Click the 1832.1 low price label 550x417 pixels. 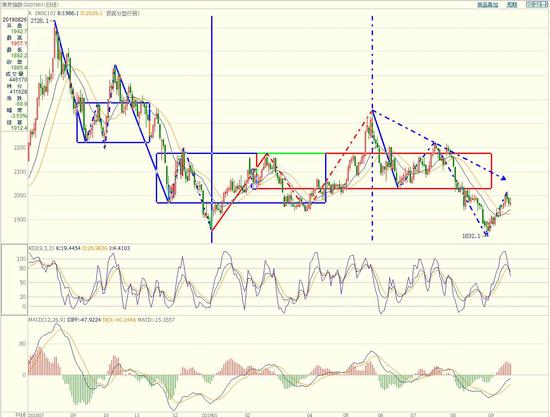(471, 236)
